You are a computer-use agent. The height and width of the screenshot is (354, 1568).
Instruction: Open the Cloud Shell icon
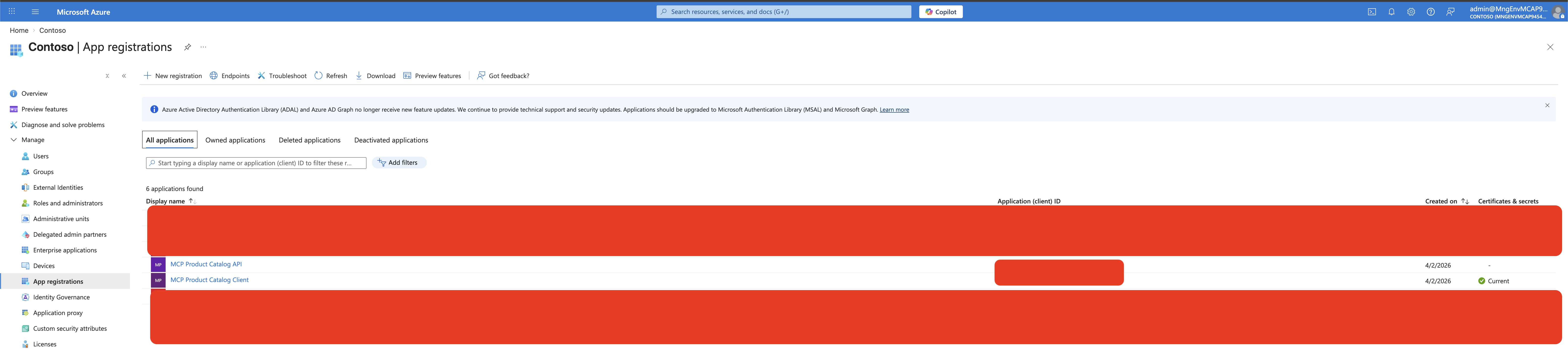click(1372, 12)
